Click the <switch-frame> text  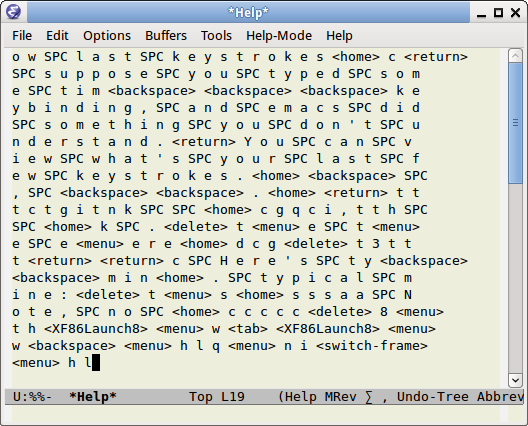[372, 346]
